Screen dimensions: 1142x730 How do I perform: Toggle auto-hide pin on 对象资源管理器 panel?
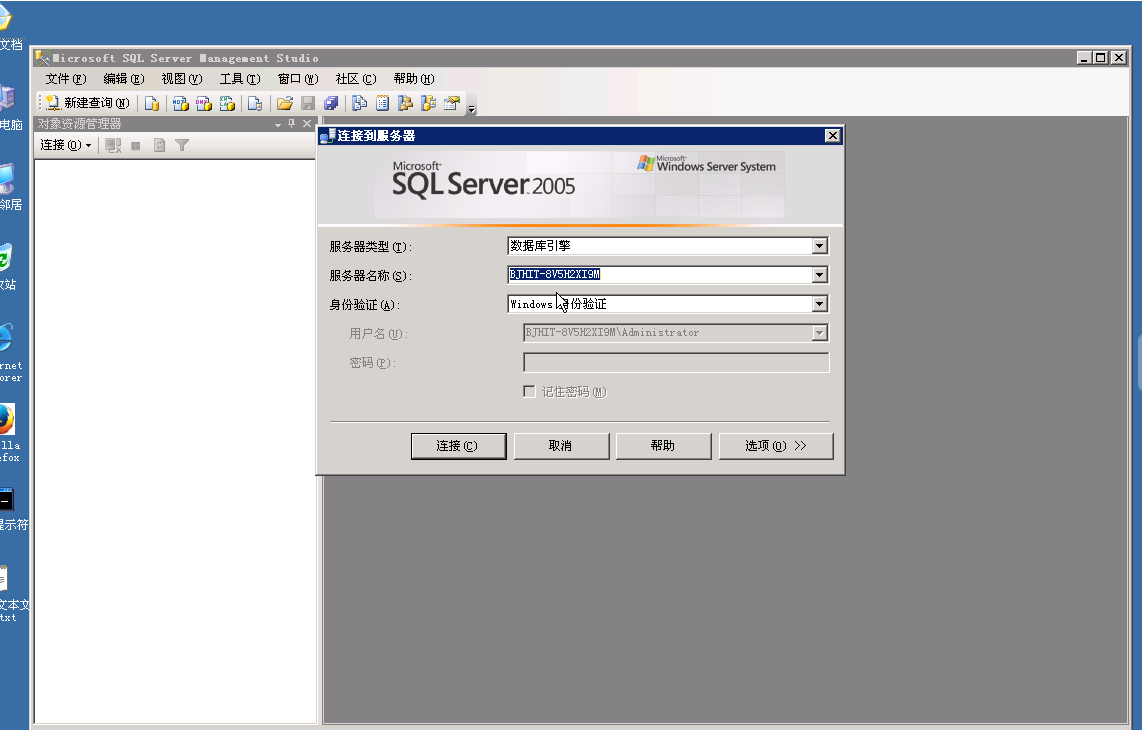click(x=291, y=124)
